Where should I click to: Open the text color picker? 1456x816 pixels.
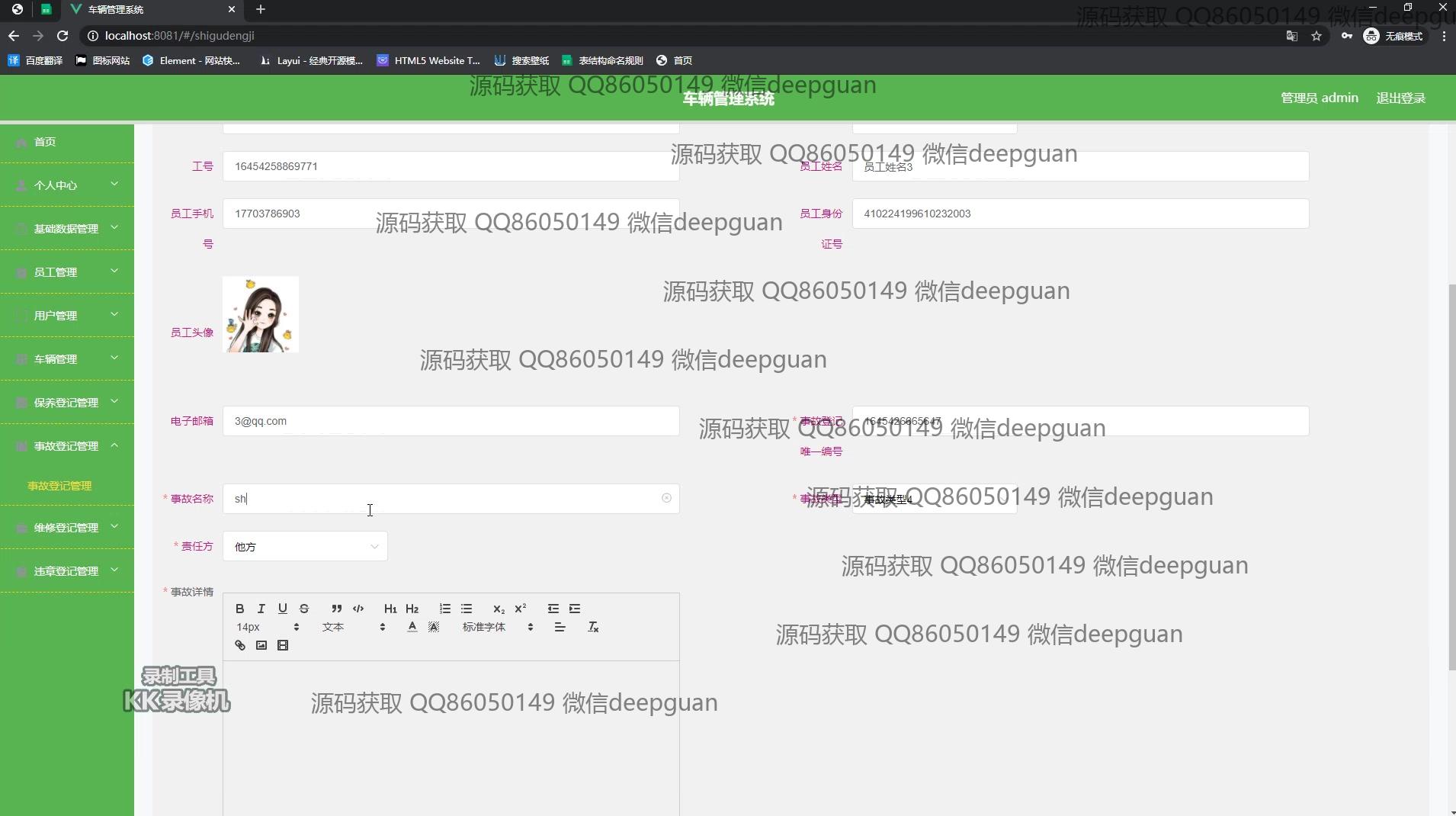point(412,627)
